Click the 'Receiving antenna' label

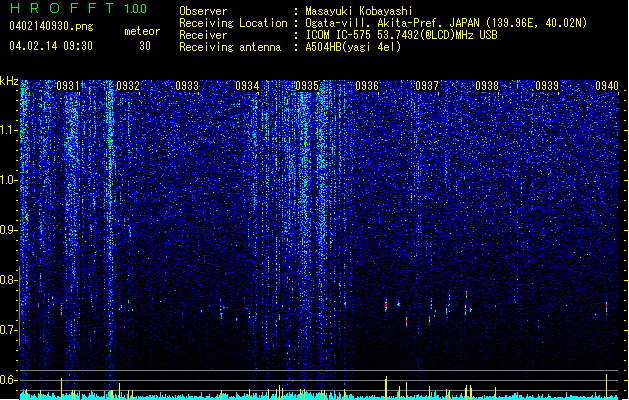click(230, 47)
